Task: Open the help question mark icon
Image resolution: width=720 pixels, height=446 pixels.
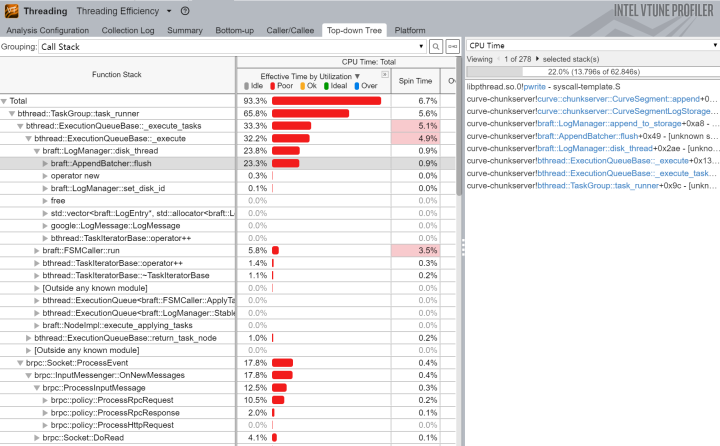Action: click(x=185, y=11)
